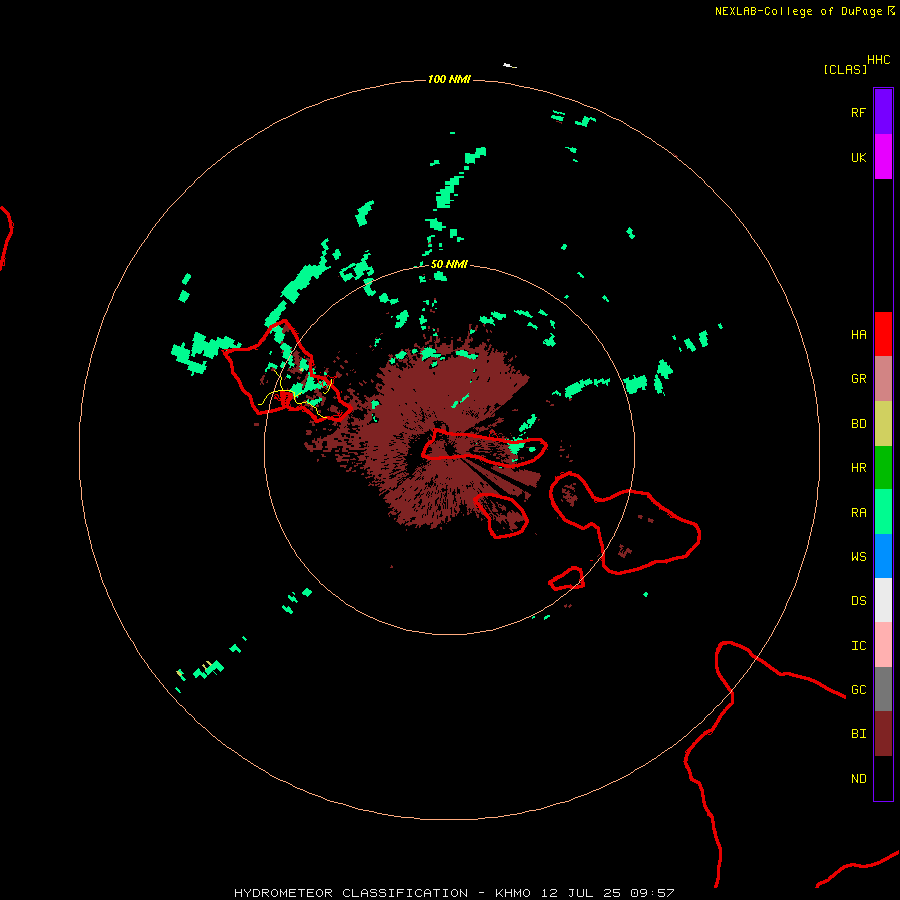Viewport: 900px width, 900px height.
Task: Click the GR legend label
Action: [x=858, y=379]
